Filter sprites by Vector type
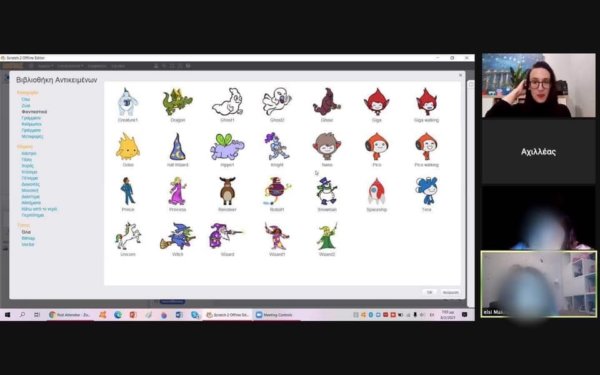600x375 pixels. 28,244
